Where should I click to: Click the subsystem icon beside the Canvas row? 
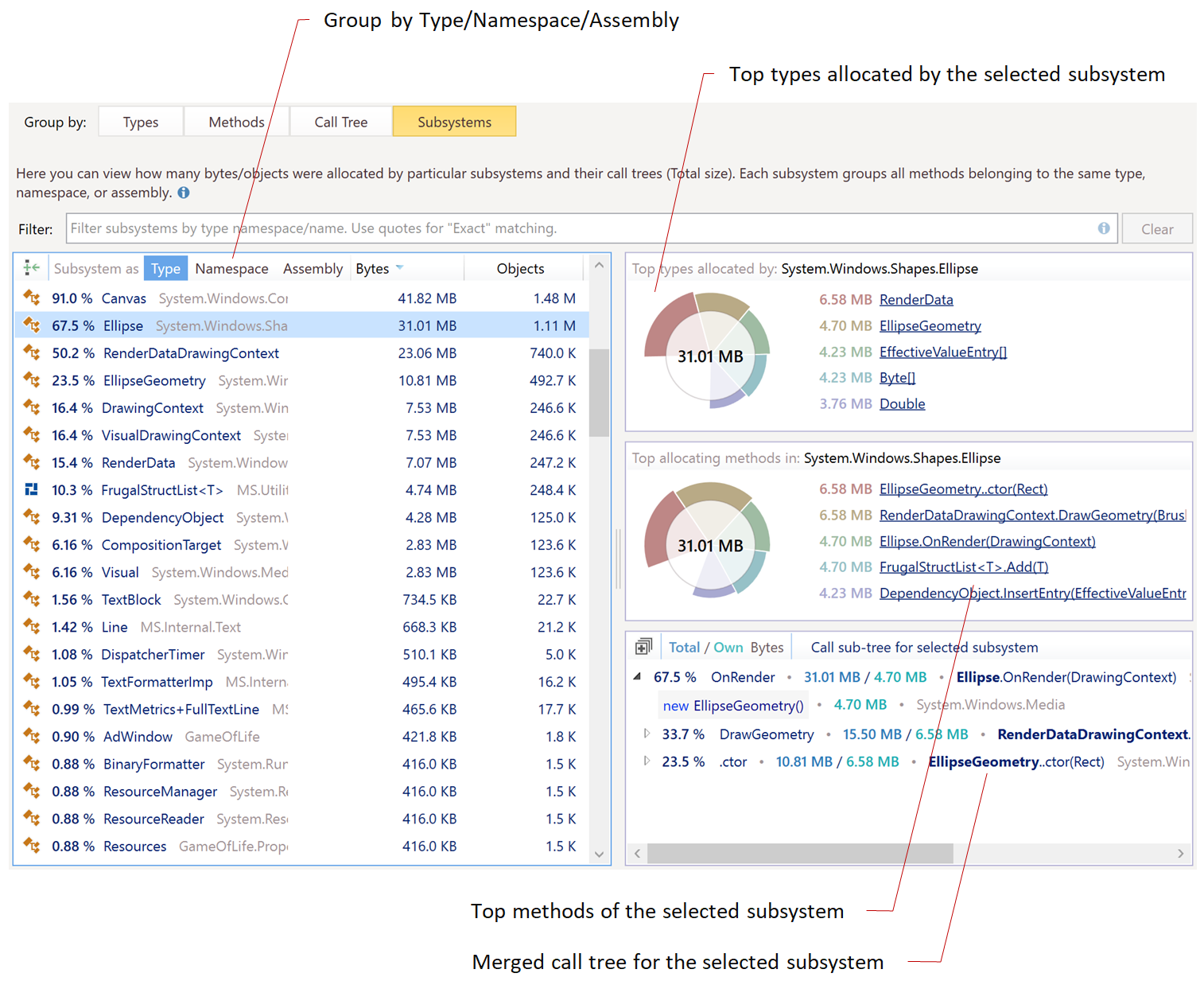(x=32, y=298)
